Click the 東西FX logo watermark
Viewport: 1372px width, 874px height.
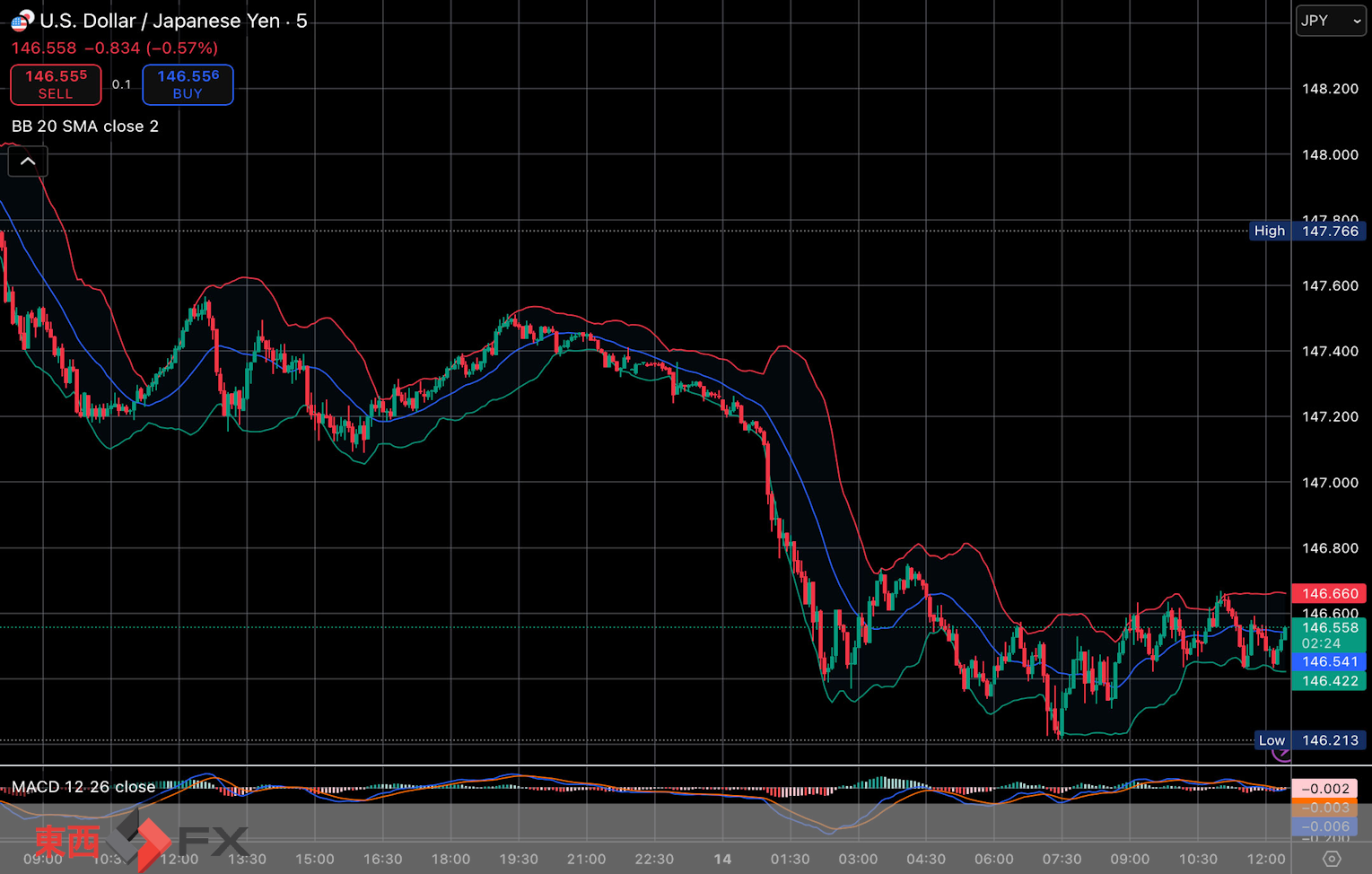139,841
